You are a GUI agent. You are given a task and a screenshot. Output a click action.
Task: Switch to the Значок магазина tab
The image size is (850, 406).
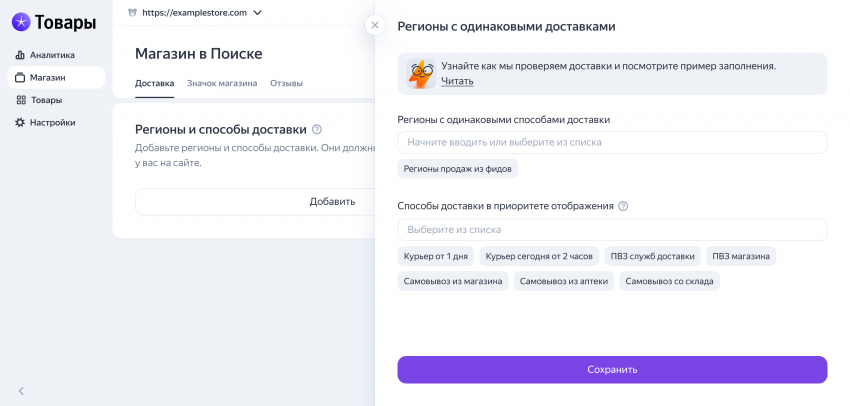222,83
